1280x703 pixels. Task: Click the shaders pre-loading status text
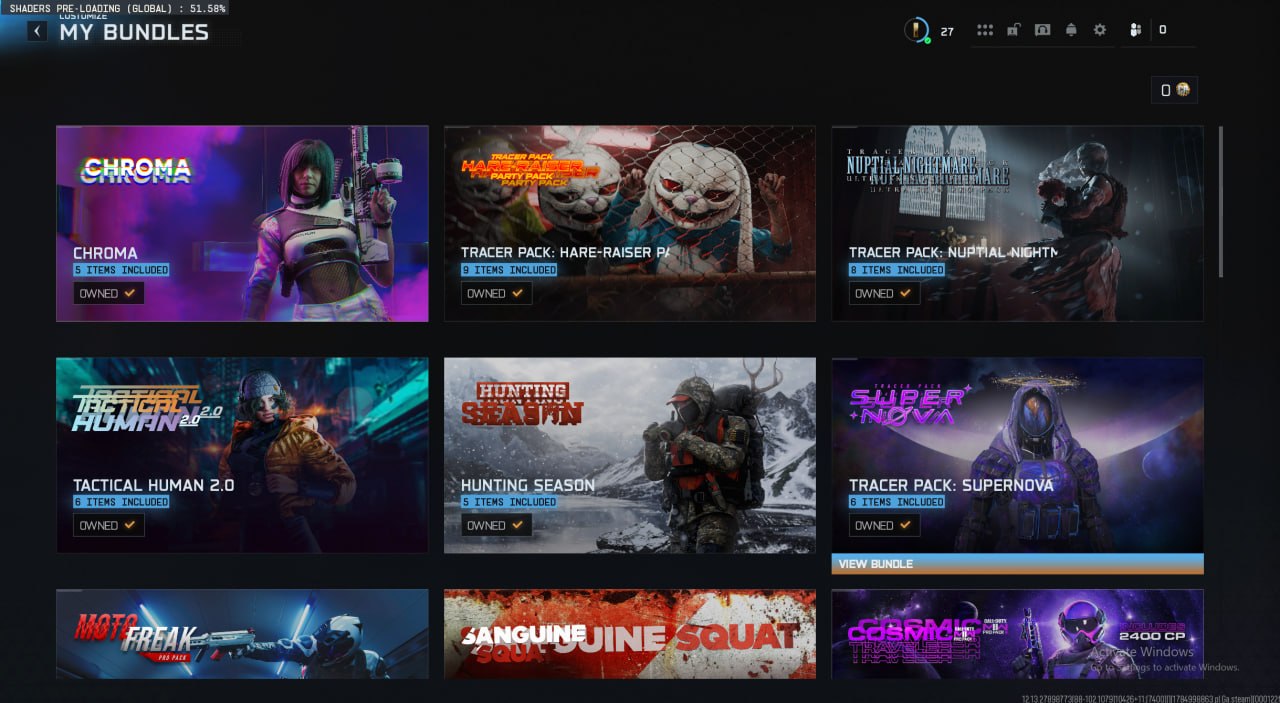(x=117, y=7)
